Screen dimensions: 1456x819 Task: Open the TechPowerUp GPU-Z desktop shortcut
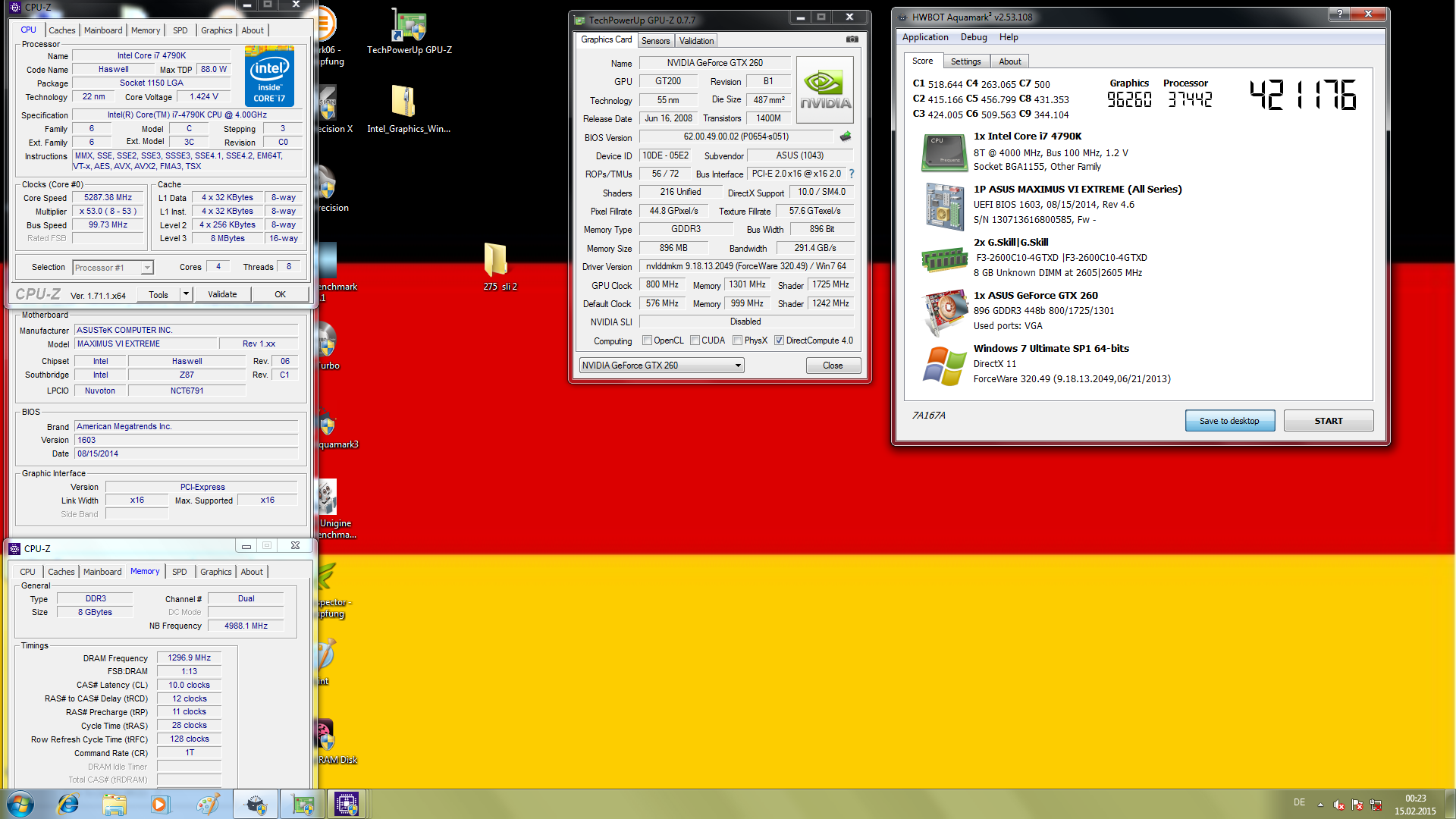[409, 30]
